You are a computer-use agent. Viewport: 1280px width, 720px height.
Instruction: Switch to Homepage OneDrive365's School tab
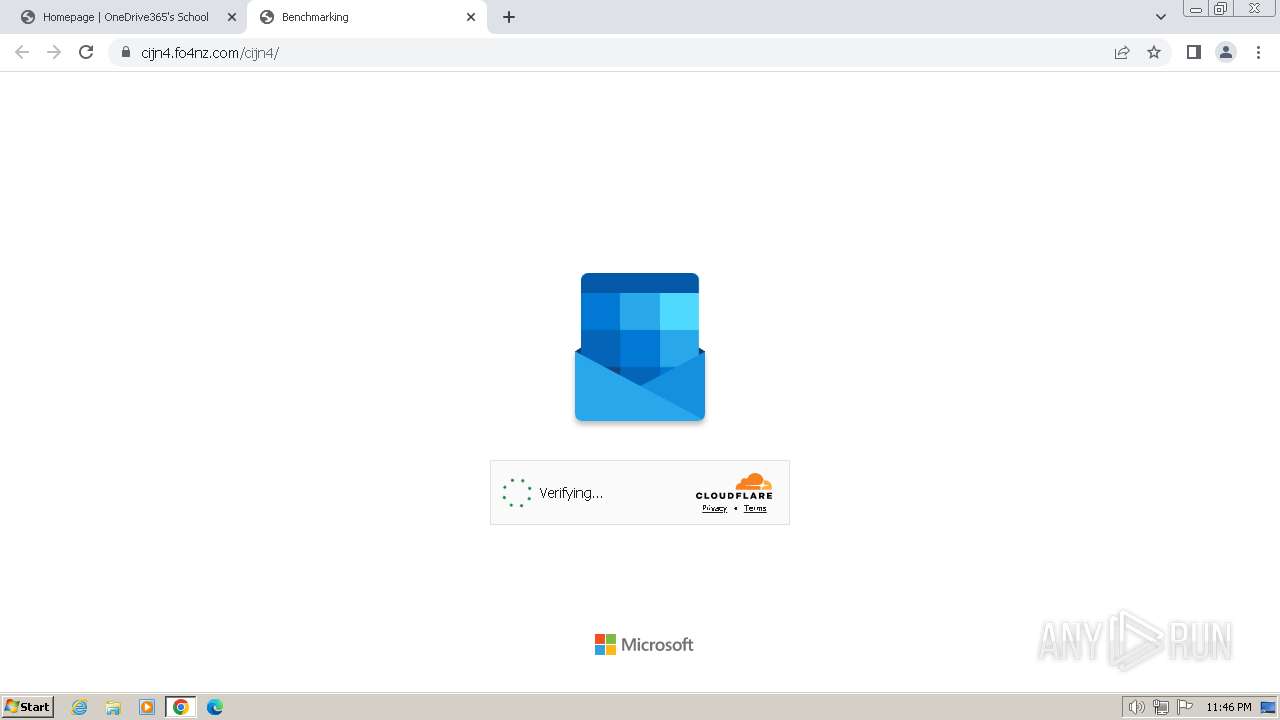(x=124, y=17)
